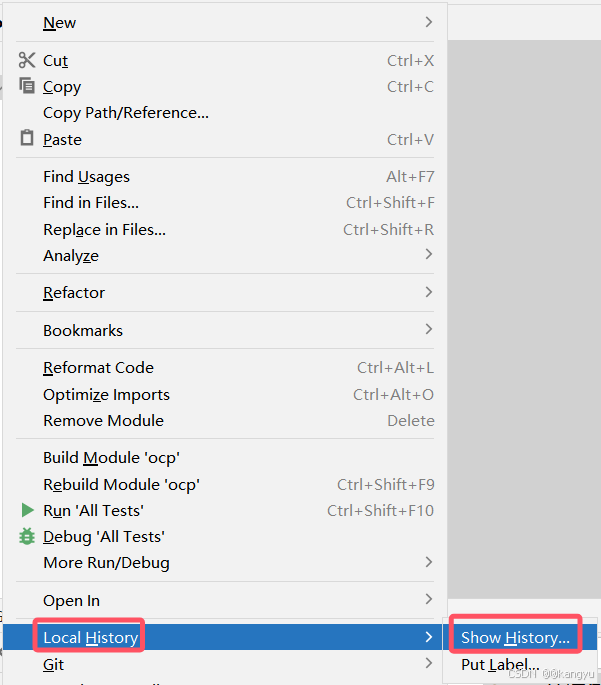
Task: Select Cut from the context menu
Action: (x=225, y=61)
